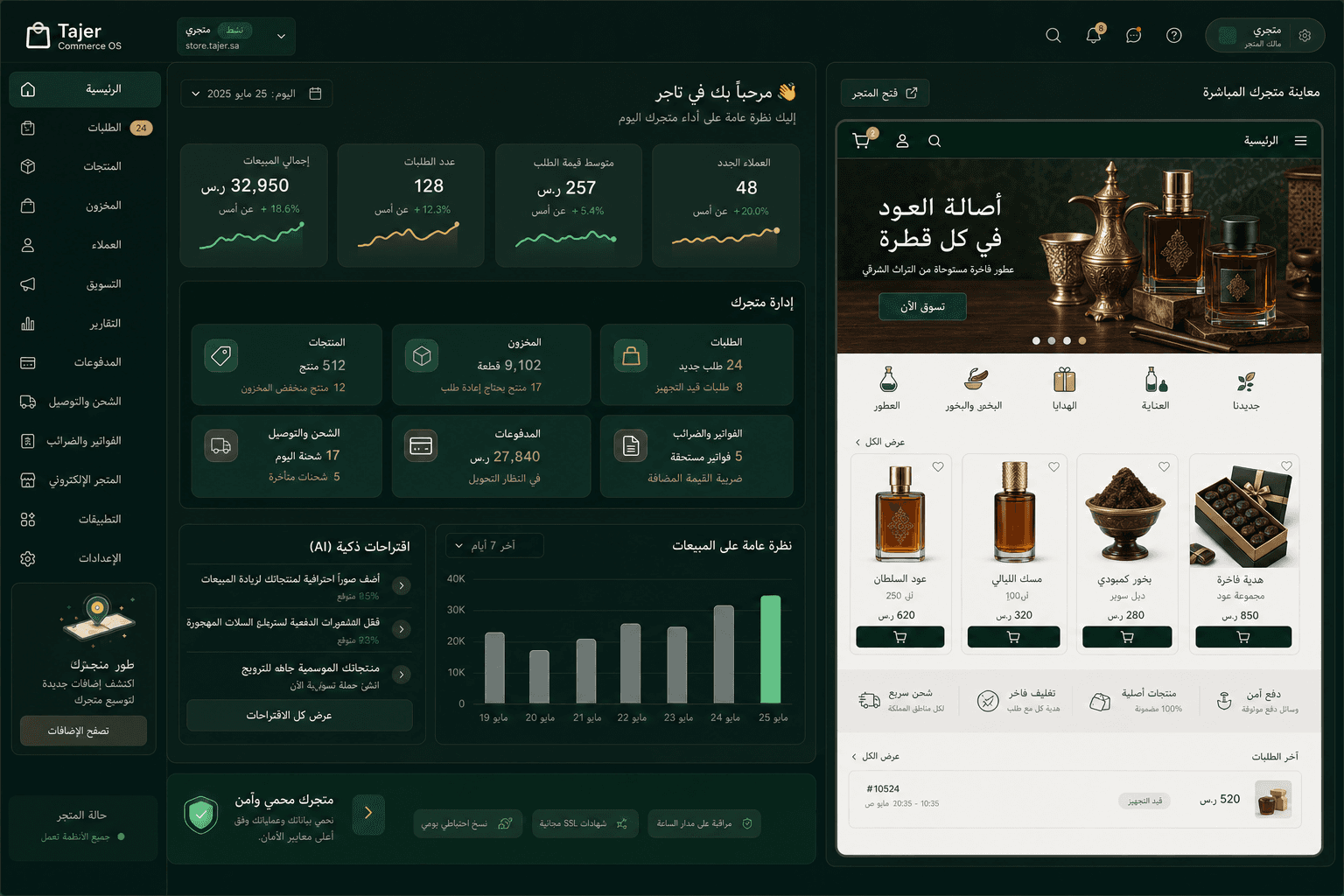Open المخزون management card 9,102 قطعة
This screenshot has height=896, width=1344.
point(492,365)
